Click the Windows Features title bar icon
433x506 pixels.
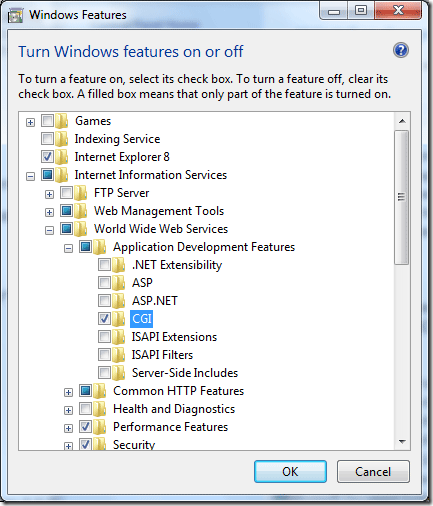point(15,15)
